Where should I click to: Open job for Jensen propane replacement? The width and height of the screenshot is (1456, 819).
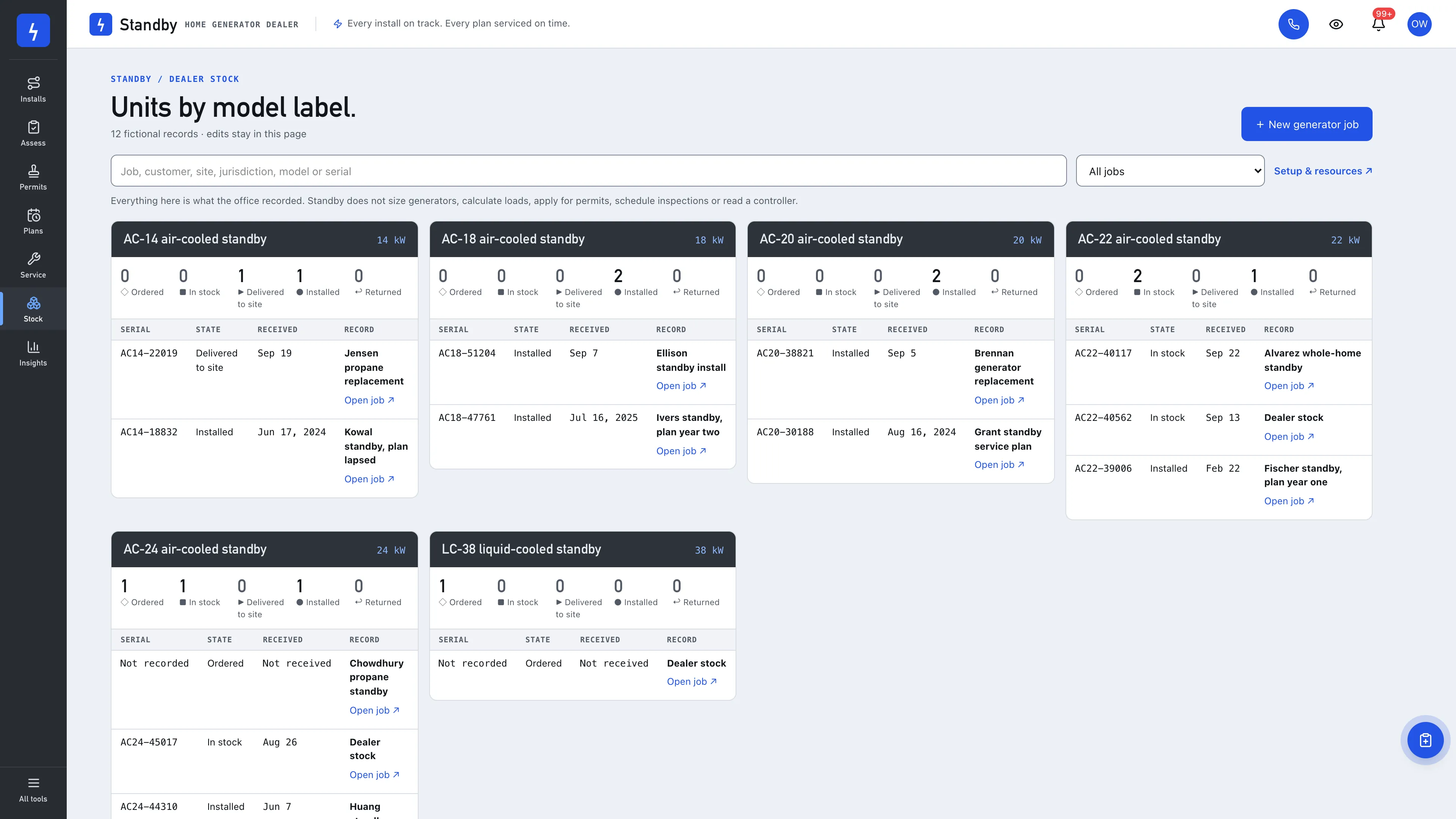click(369, 400)
